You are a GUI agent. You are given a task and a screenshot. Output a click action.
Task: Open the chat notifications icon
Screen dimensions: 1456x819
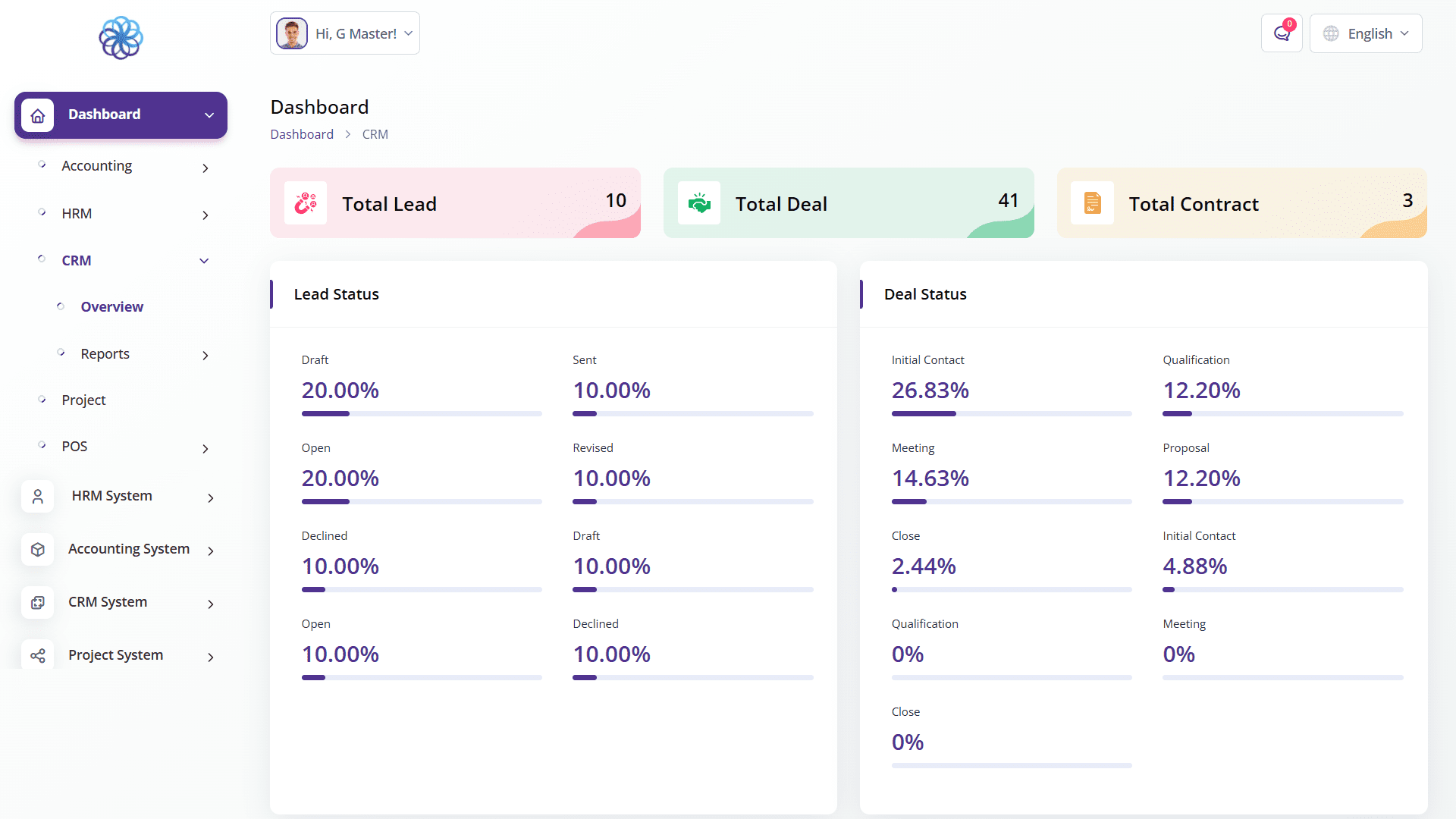tap(1282, 33)
